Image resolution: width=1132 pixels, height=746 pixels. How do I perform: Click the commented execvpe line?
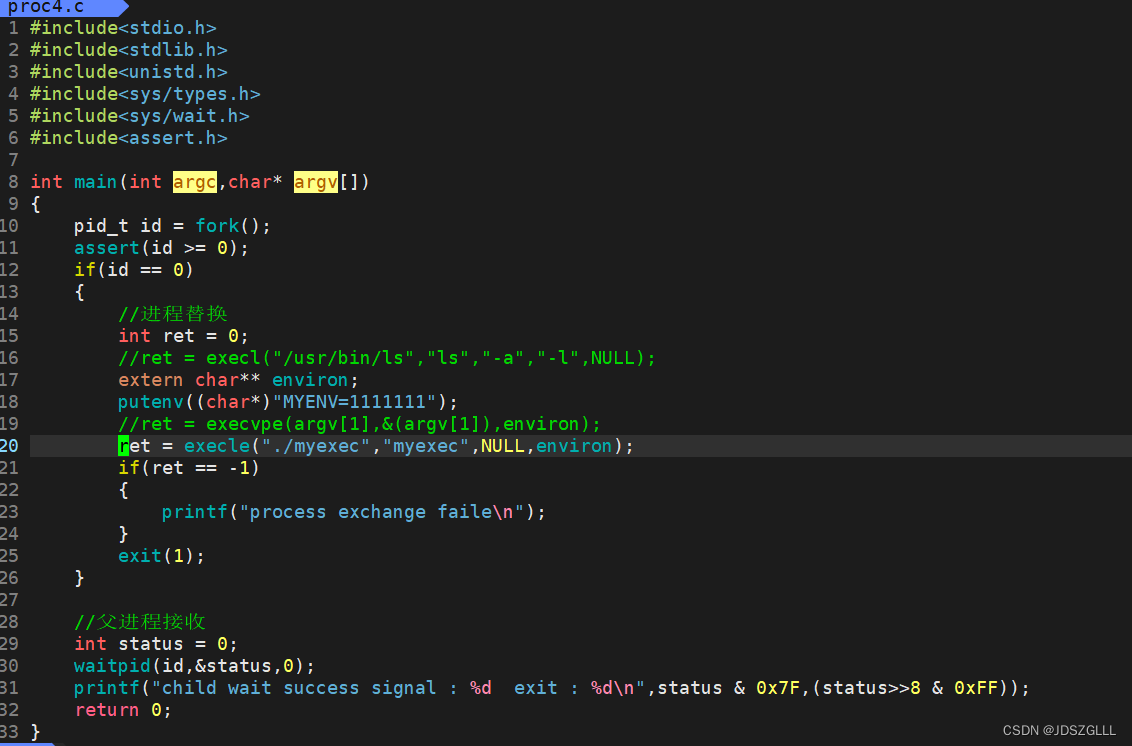pos(360,424)
